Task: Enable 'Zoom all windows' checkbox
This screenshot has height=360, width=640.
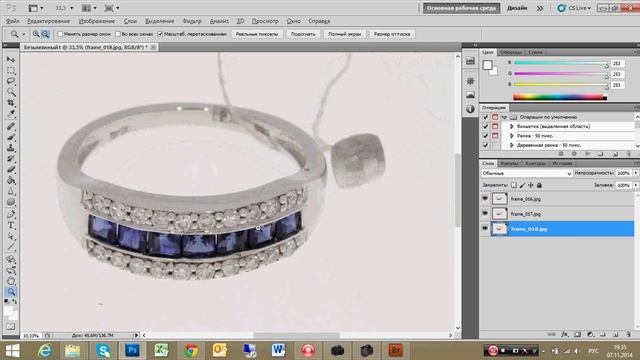Action: 118,34
